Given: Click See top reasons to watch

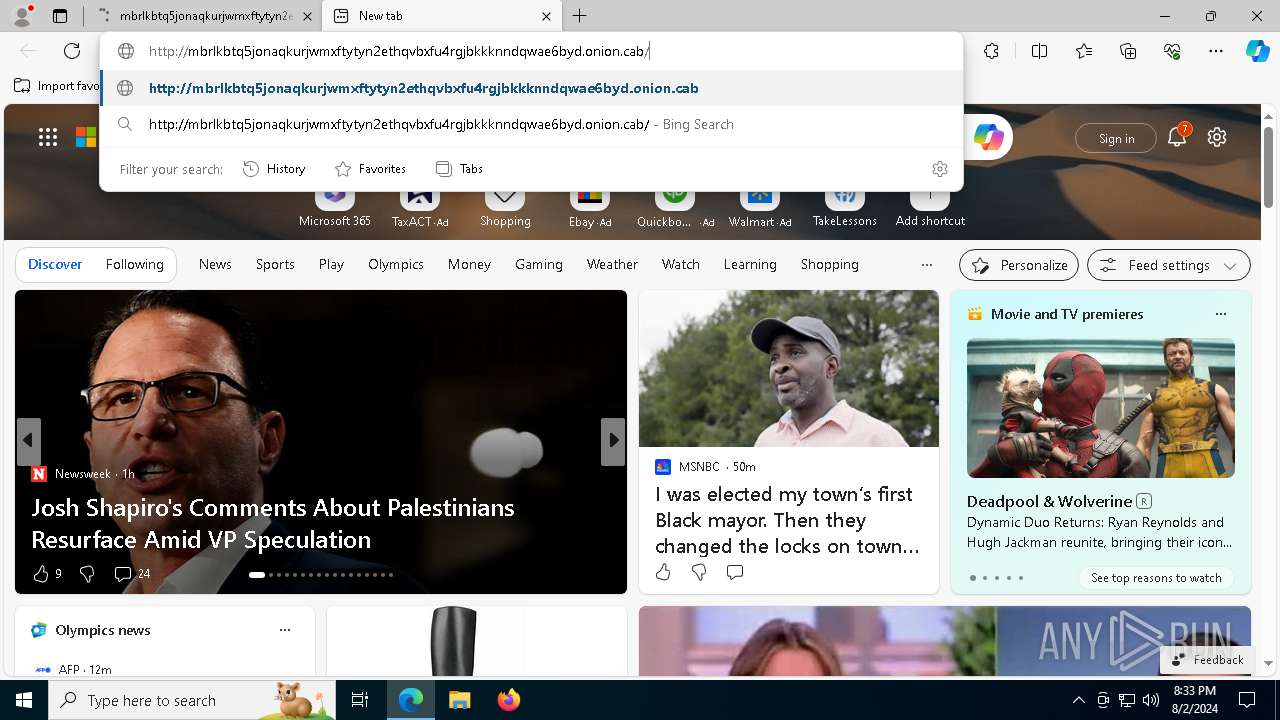Looking at the screenshot, I should tap(1156, 578).
